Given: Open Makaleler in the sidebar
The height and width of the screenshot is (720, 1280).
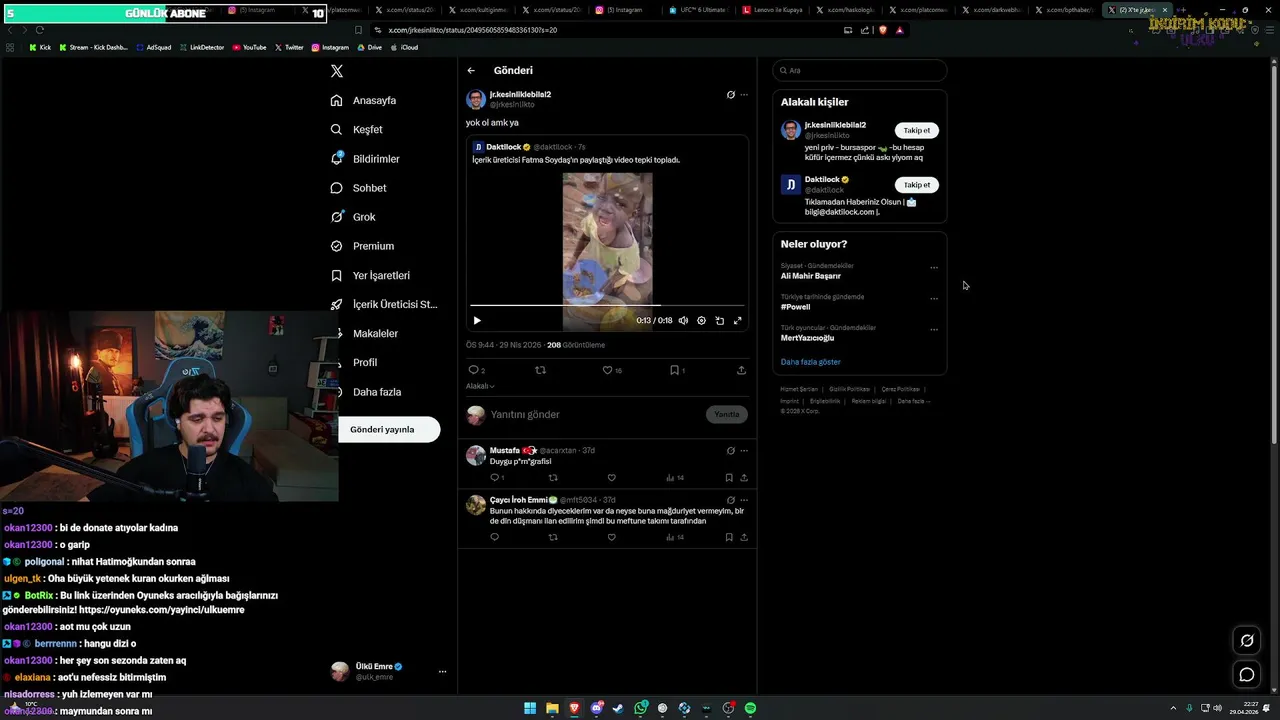Looking at the screenshot, I should (364, 333).
